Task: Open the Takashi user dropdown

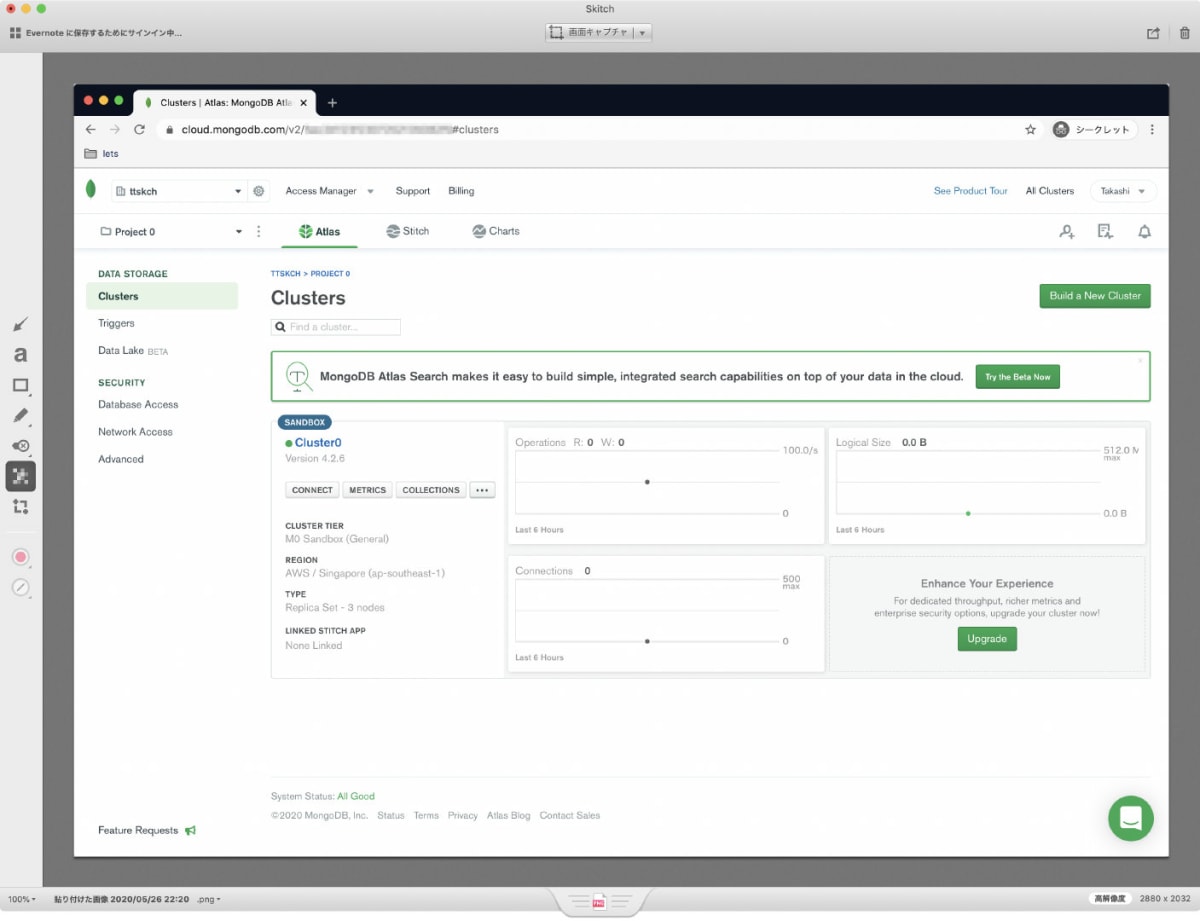Action: [1123, 191]
